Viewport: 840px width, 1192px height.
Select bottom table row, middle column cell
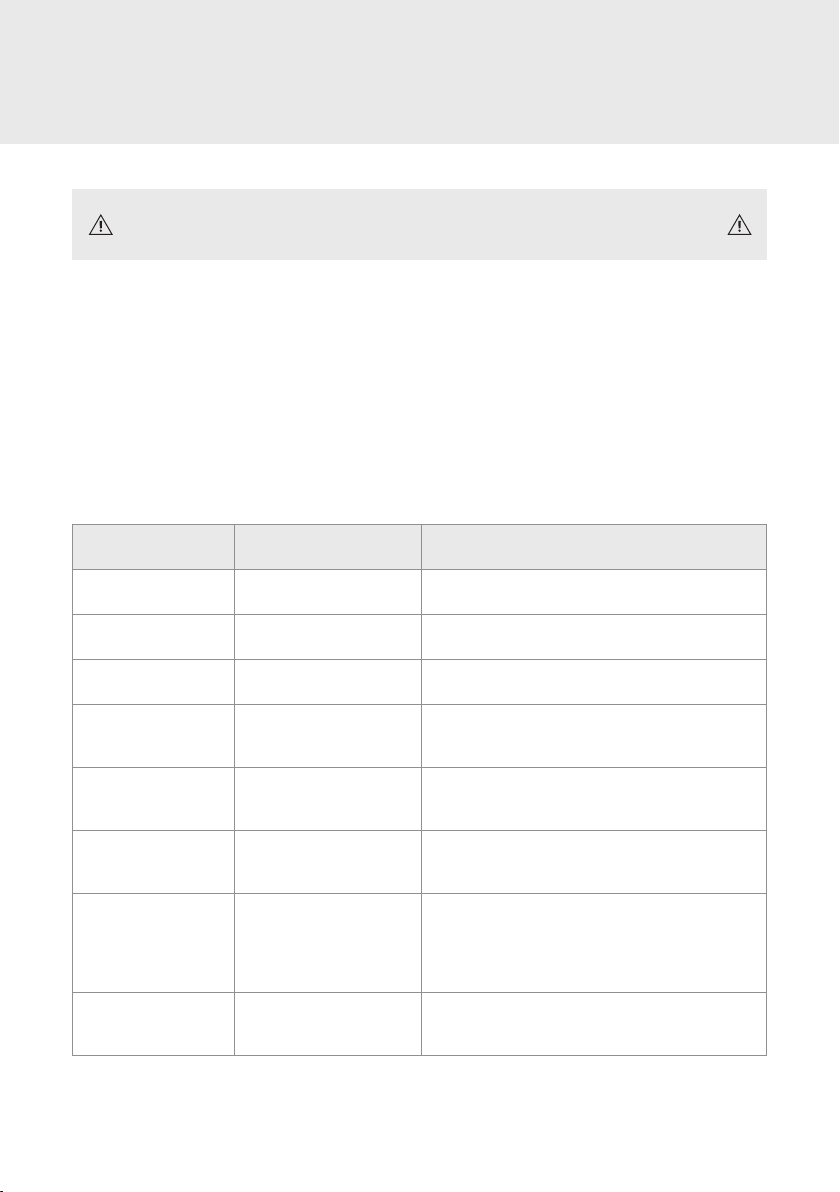coord(328,1024)
